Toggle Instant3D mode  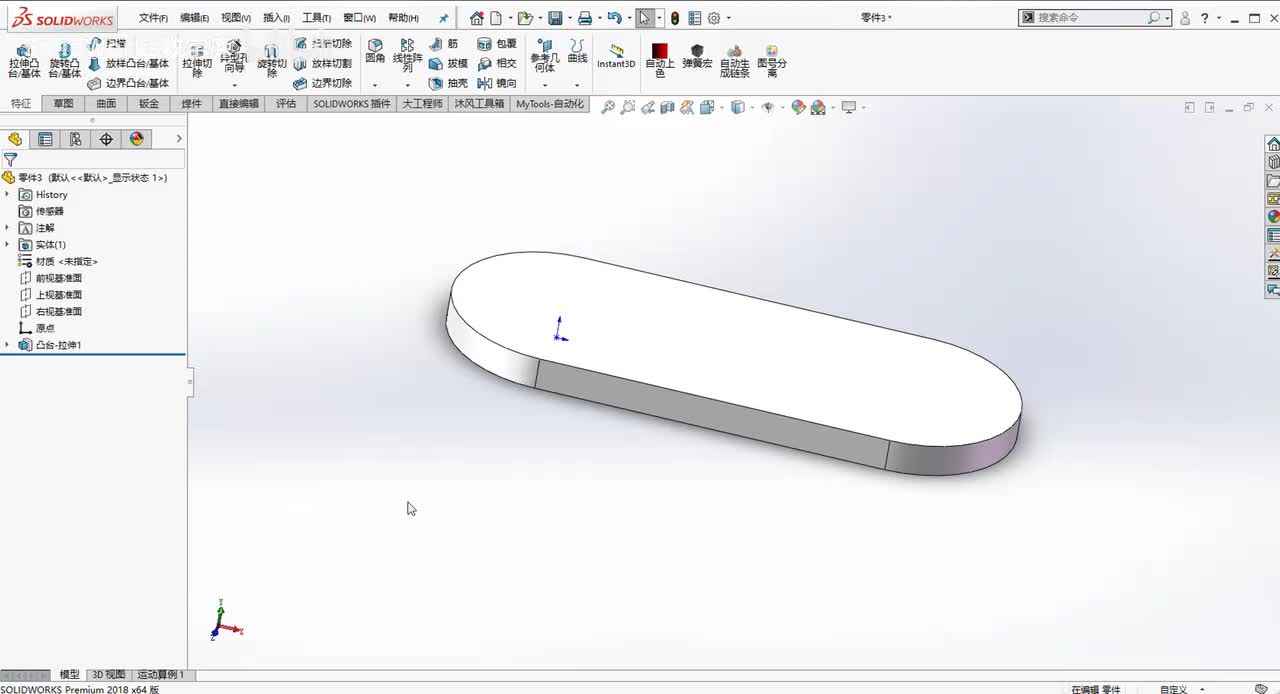(616, 56)
